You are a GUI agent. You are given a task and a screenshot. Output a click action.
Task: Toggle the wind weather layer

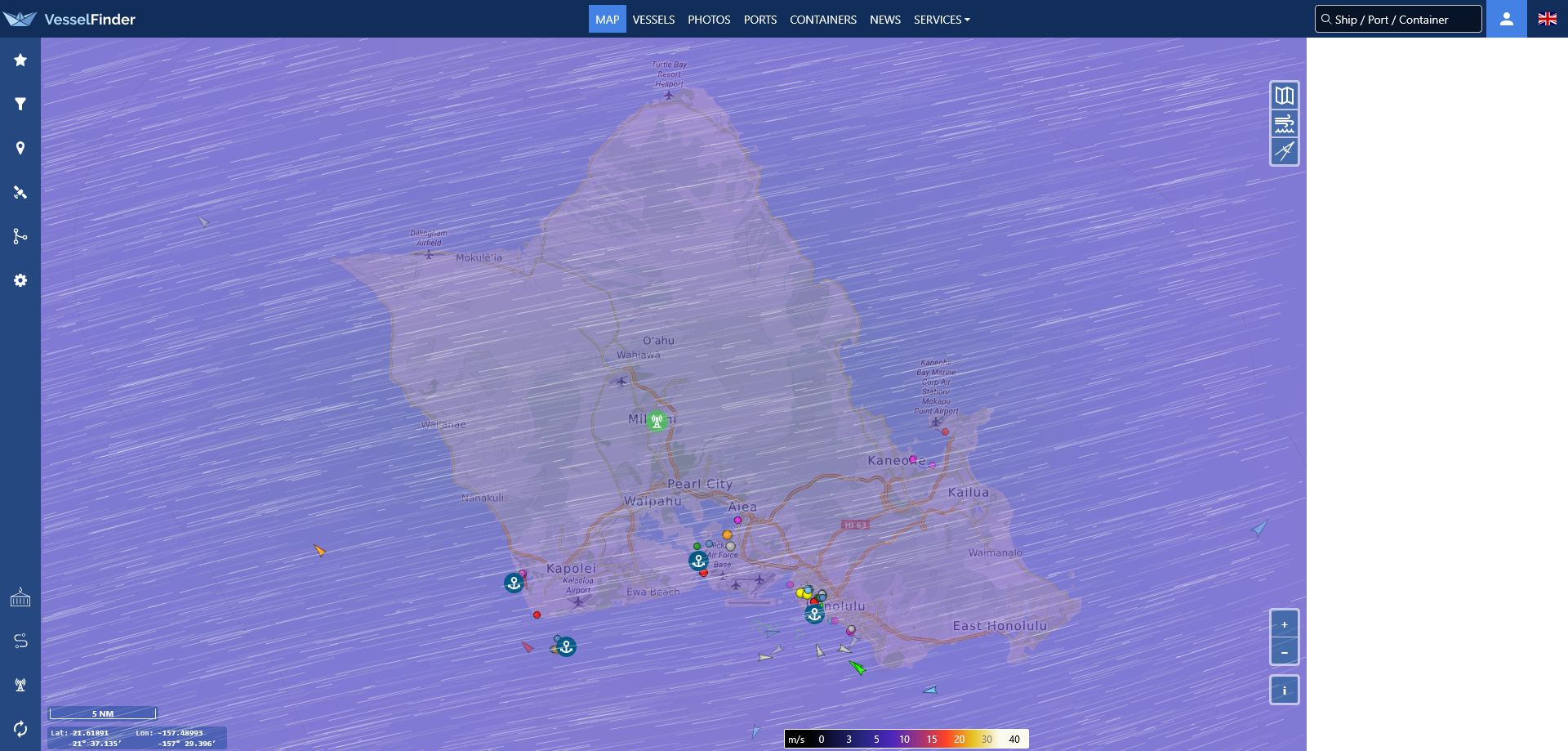[x=1285, y=123]
